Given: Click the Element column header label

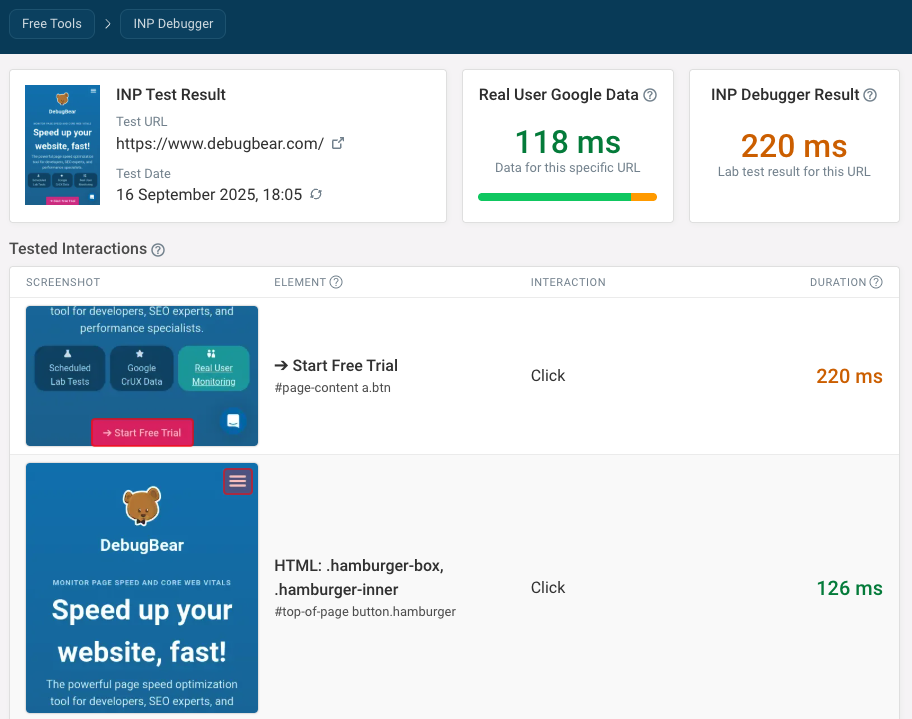Looking at the screenshot, I should pos(300,282).
